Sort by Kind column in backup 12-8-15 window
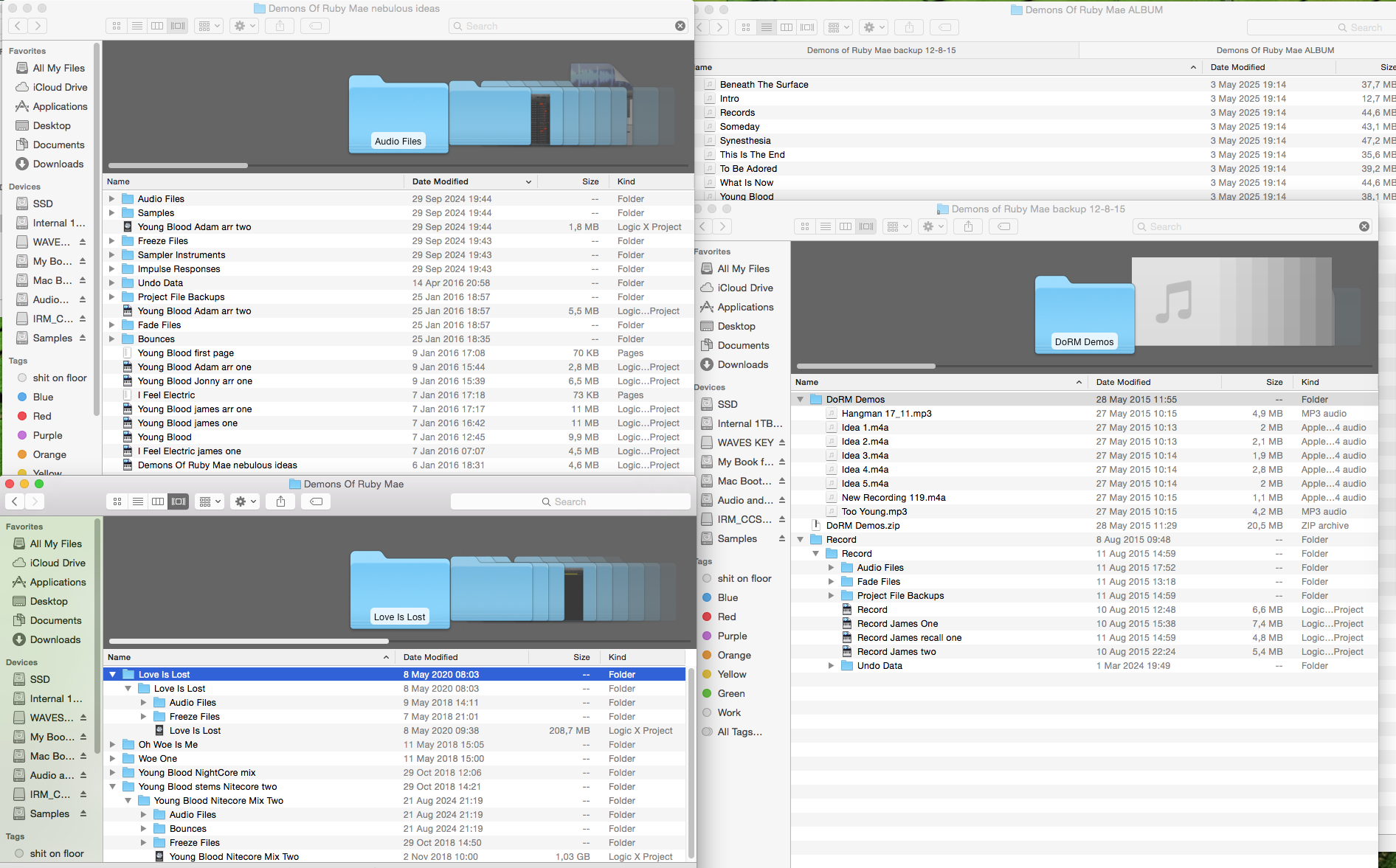This screenshot has height=868, width=1396. point(1310,382)
